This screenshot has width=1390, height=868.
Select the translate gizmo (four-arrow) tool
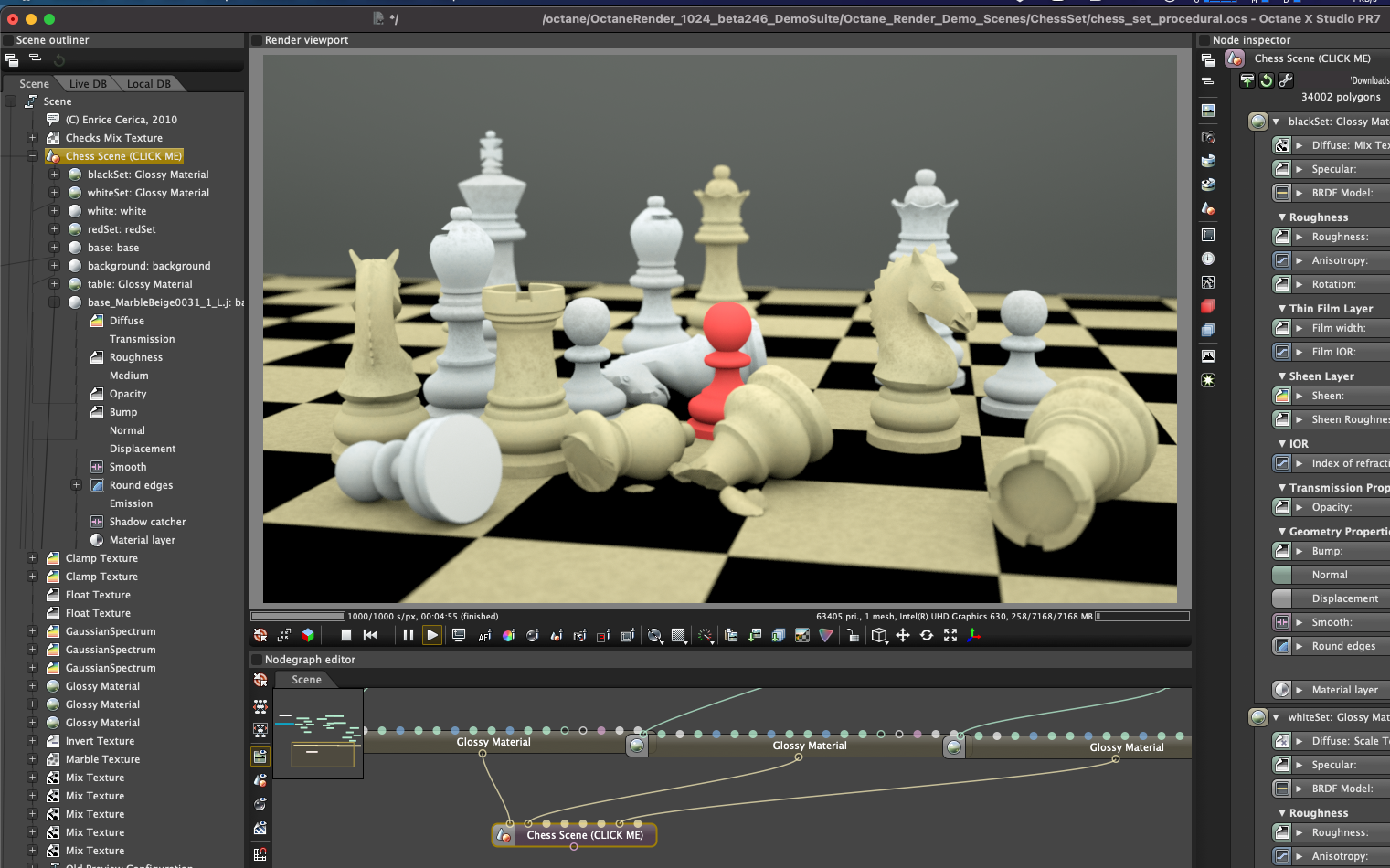coord(903,635)
